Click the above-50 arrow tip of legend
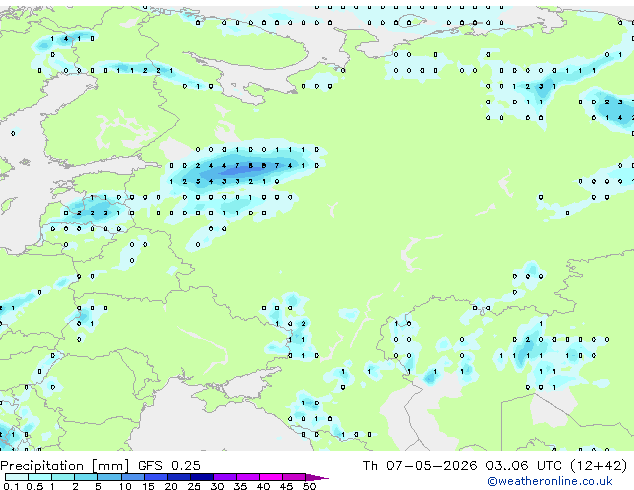Viewport: 634px width, 490px height. 317,478
